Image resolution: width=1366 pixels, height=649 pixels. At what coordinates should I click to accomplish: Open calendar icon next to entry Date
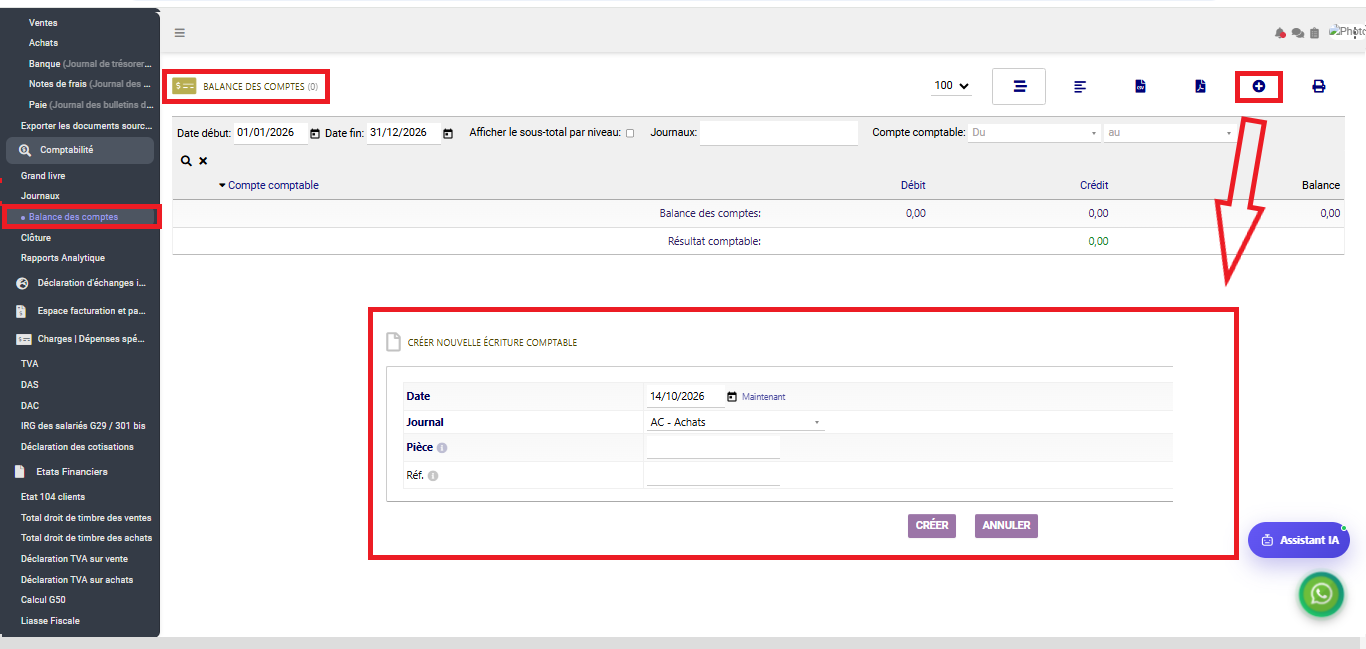tap(732, 397)
